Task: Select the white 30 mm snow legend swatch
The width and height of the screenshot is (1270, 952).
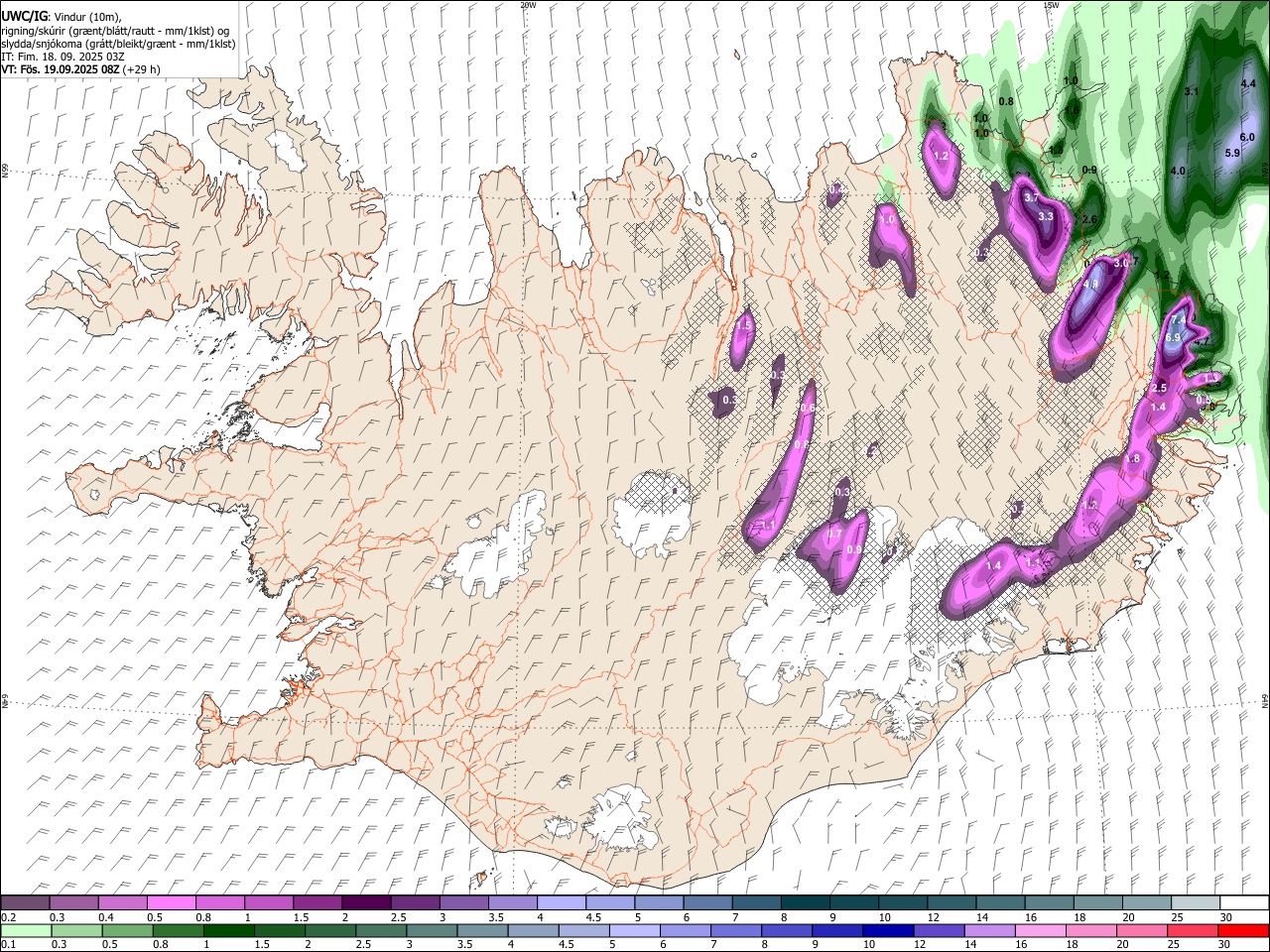Action: click(x=1244, y=903)
